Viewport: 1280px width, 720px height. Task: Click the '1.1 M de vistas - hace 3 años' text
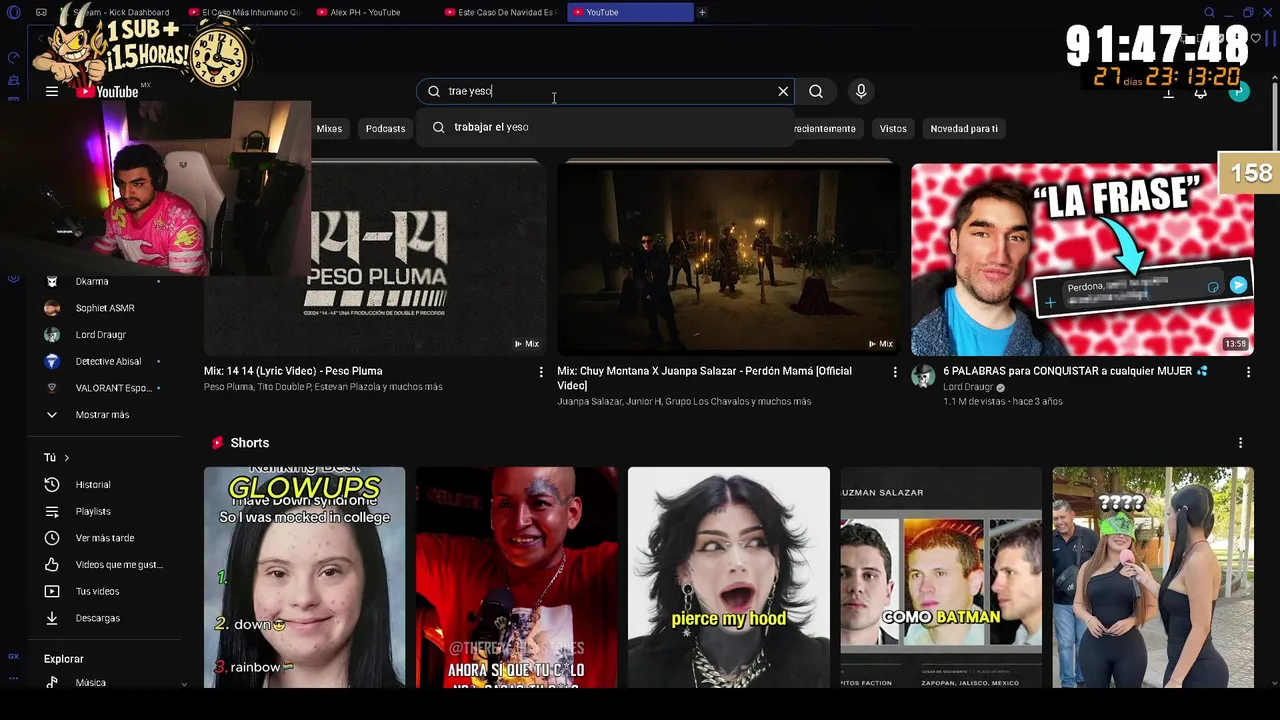click(x=1003, y=401)
